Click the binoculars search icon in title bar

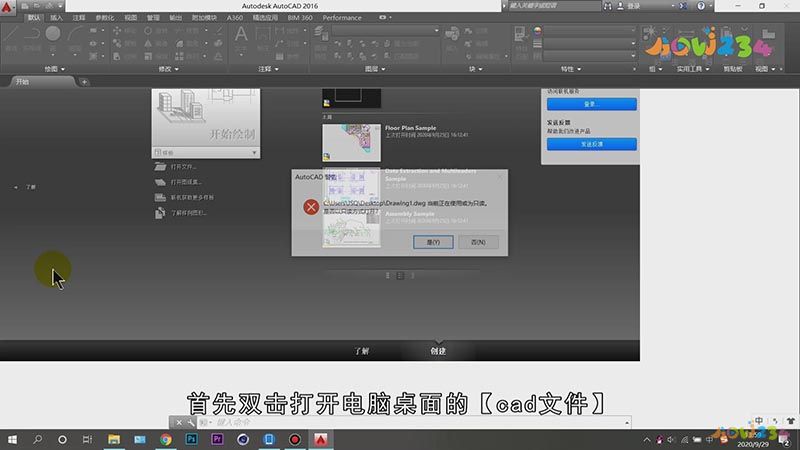[x=608, y=6]
